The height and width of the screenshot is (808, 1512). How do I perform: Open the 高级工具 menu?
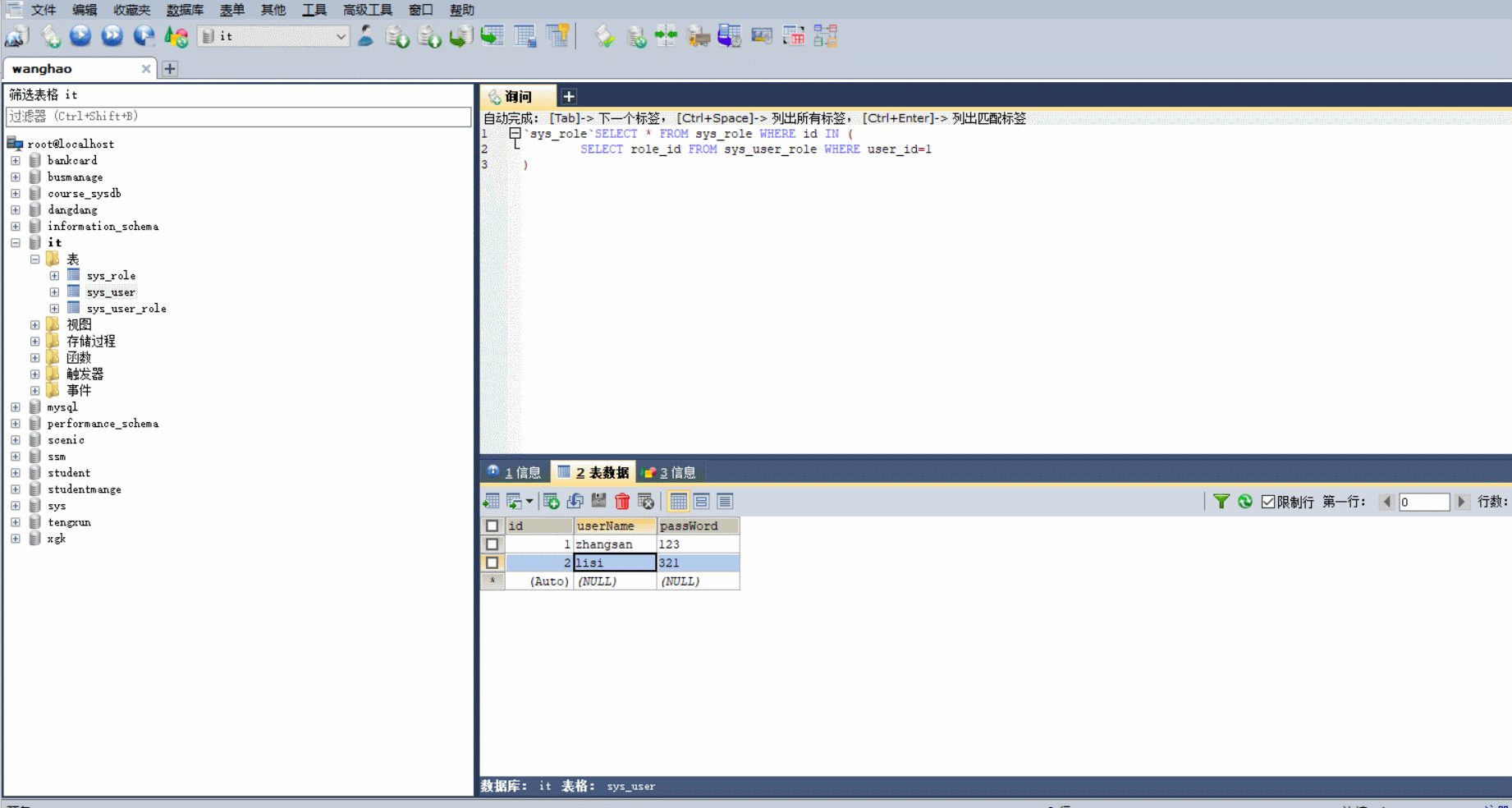pyautogui.click(x=367, y=10)
